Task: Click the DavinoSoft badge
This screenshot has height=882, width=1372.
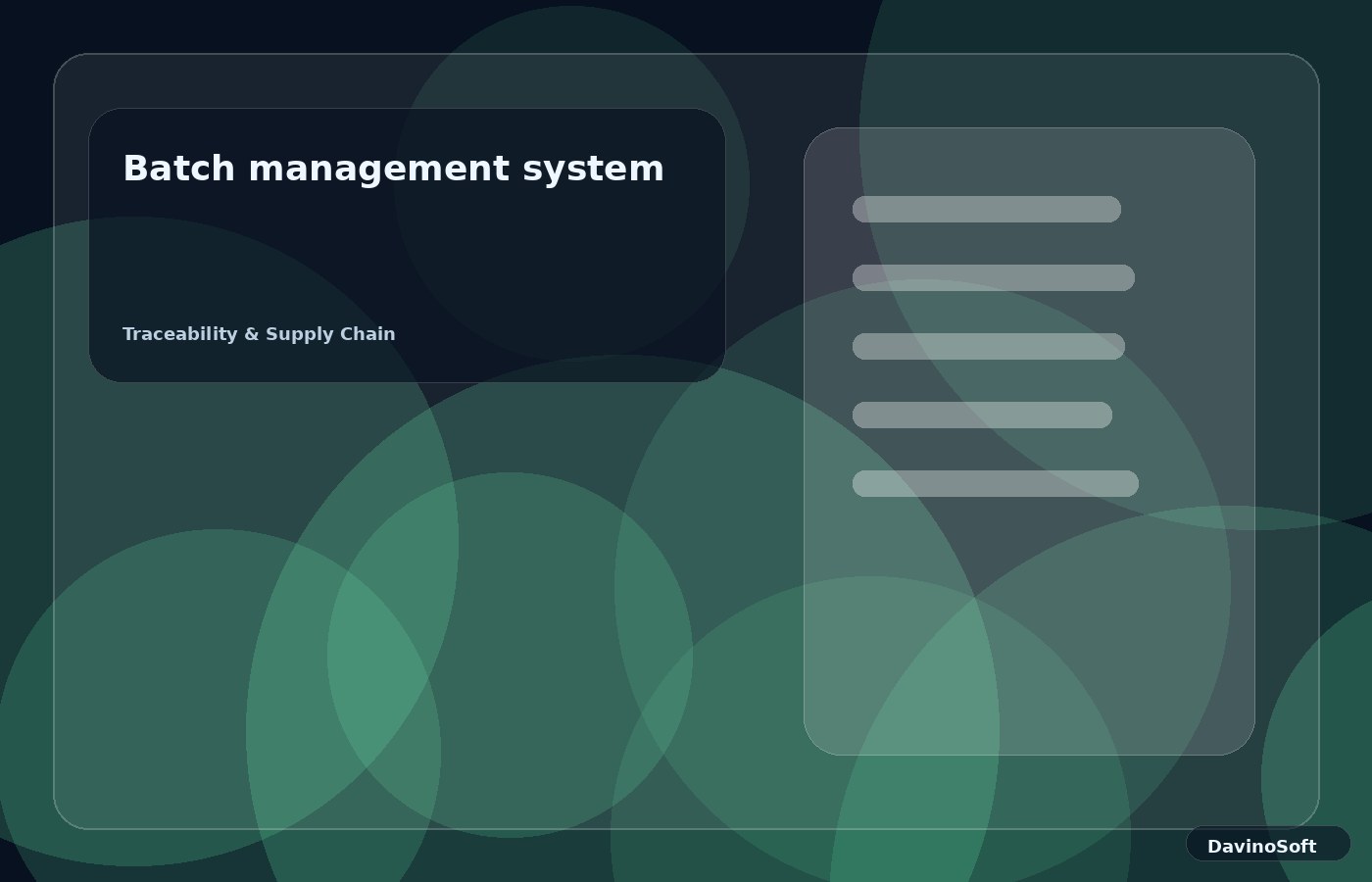Action: point(1268,844)
